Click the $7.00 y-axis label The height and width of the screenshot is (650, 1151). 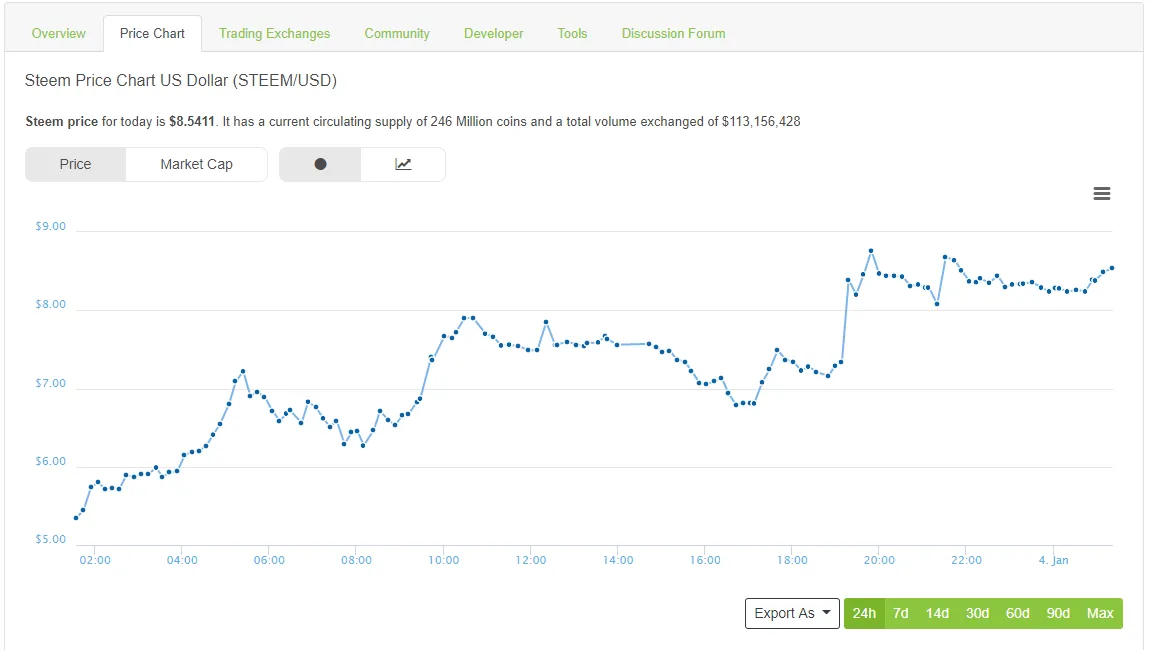(51, 383)
